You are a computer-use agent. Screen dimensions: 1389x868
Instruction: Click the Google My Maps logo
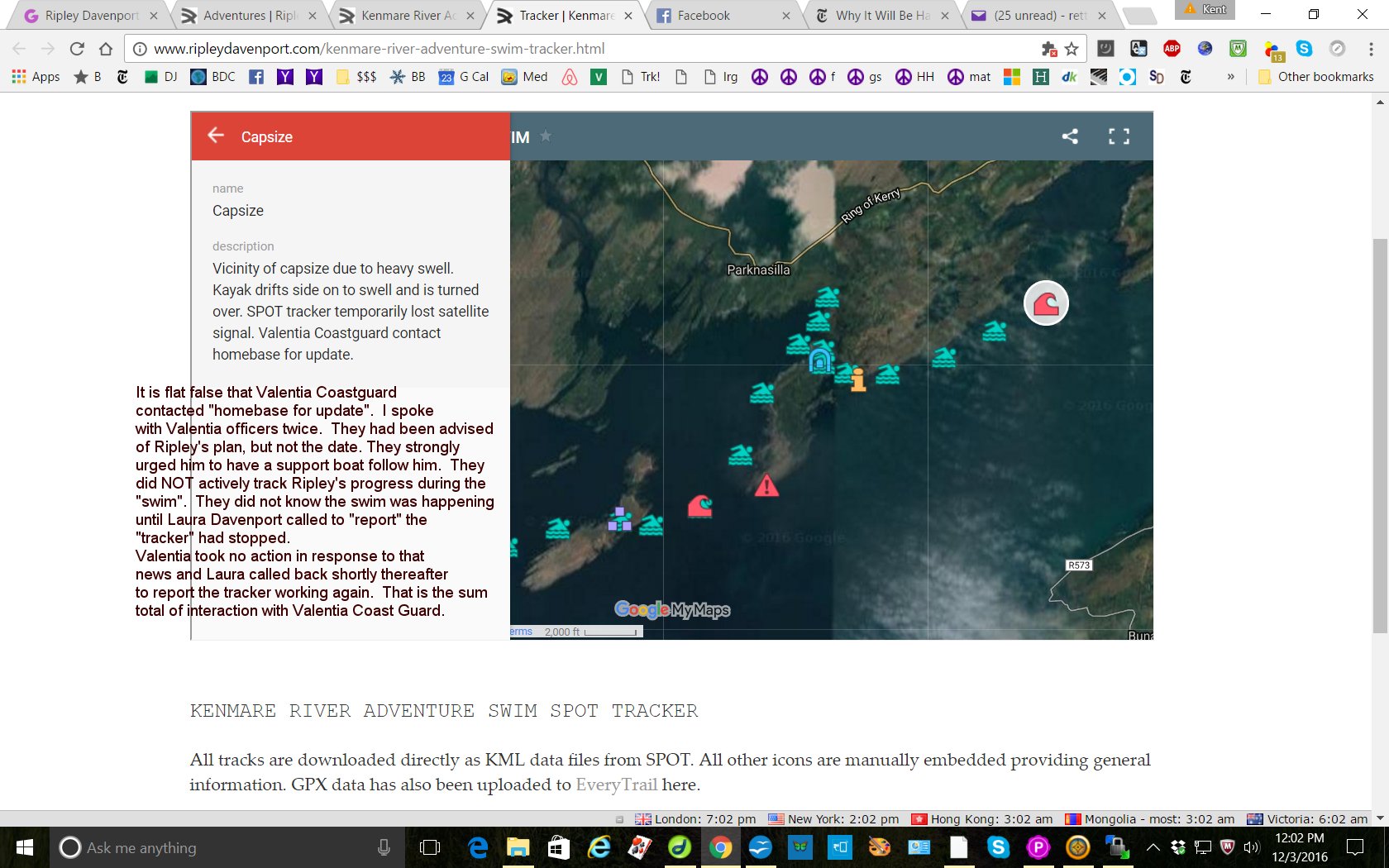(x=672, y=610)
